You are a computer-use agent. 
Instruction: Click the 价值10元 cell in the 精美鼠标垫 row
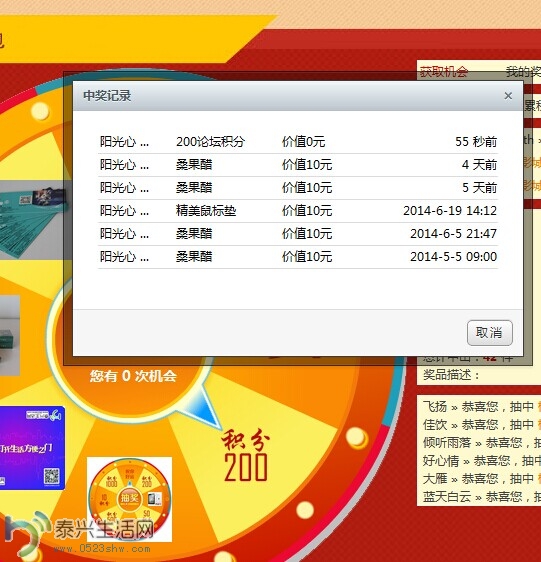coord(307,210)
